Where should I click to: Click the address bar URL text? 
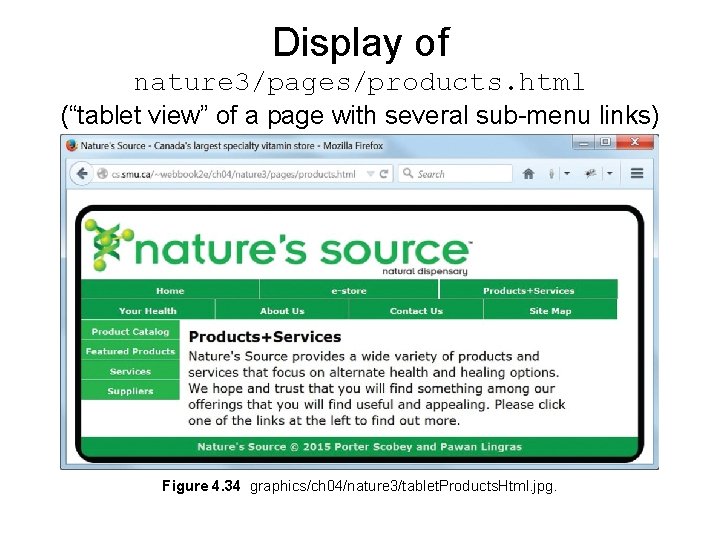click(x=233, y=174)
